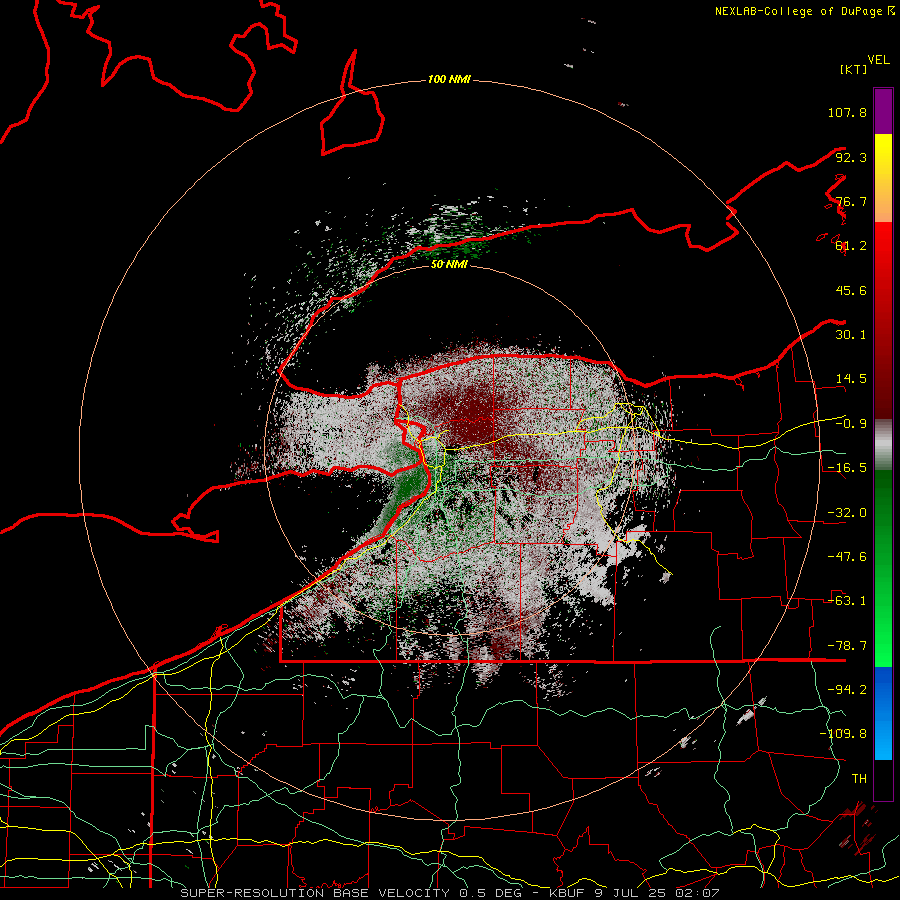Click the blue segment of the color bar

pos(883,713)
